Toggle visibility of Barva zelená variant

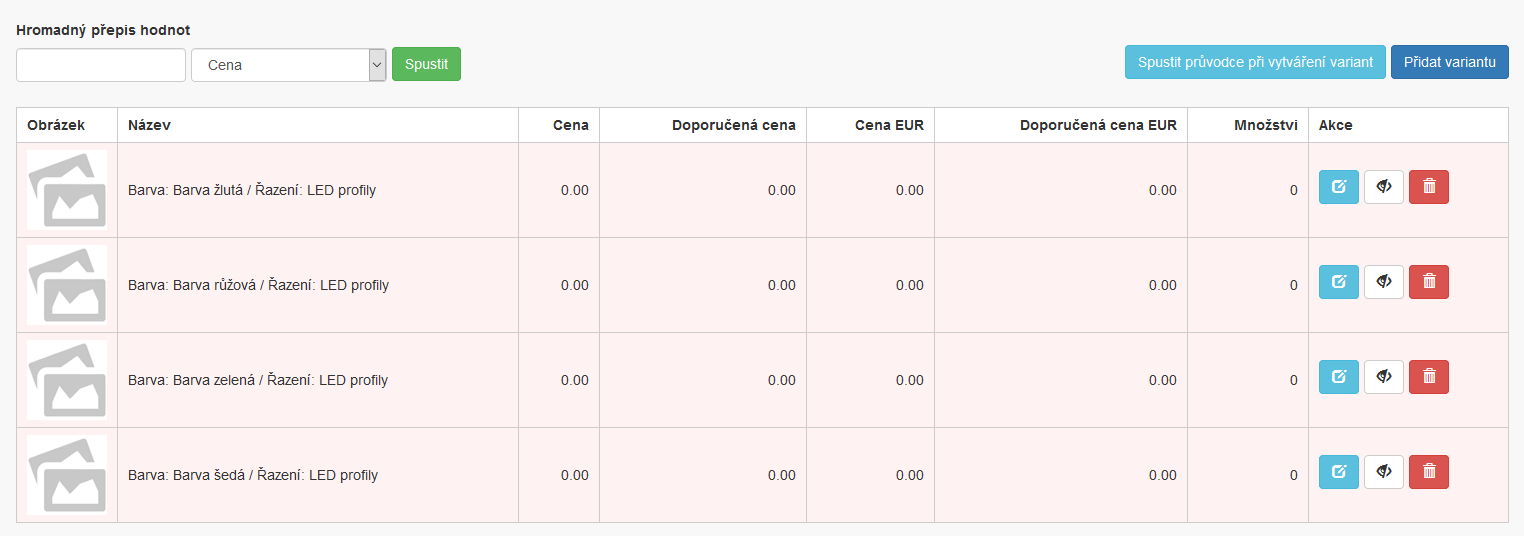tap(1384, 377)
